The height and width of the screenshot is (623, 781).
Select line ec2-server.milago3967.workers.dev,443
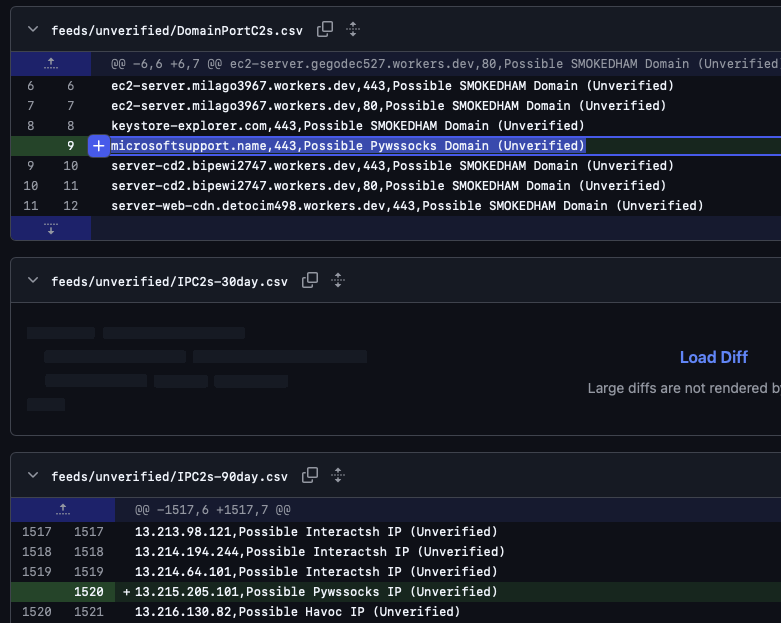[392, 86]
